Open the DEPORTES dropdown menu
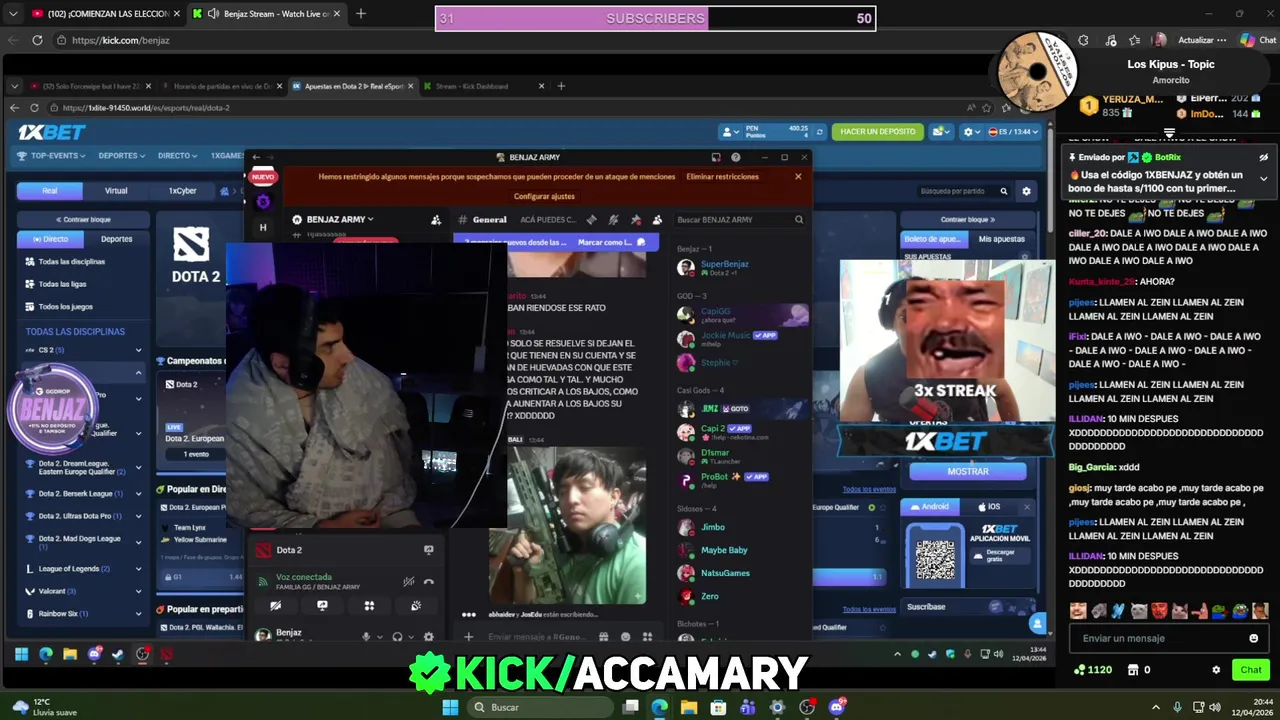 (121, 156)
